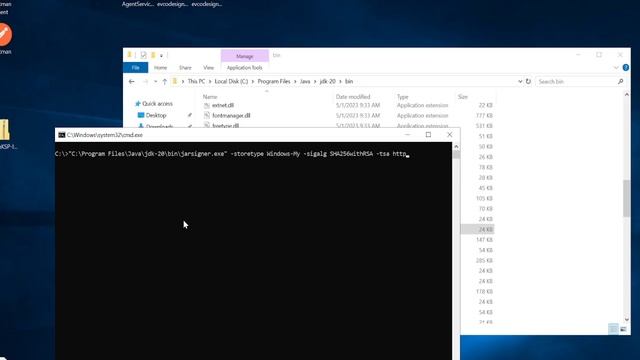This screenshot has width=640, height=360.
Task: Click the fontmanager.dll file icon
Action: pos(207,116)
